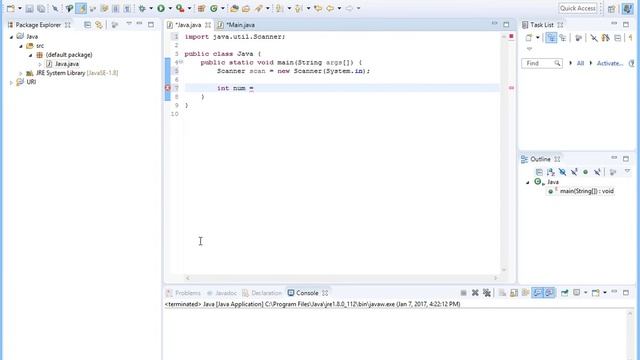This screenshot has width=640, height=360.
Task: Click Remove Launch X icon in Console
Action: (475, 293)
